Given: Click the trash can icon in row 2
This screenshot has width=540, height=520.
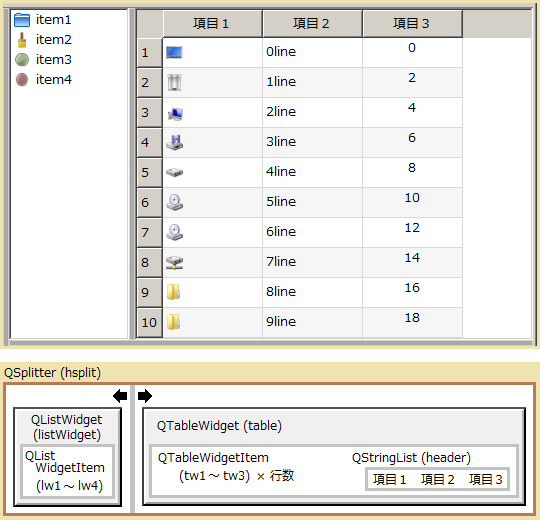Looking at the screenshot, I should 174,83.
